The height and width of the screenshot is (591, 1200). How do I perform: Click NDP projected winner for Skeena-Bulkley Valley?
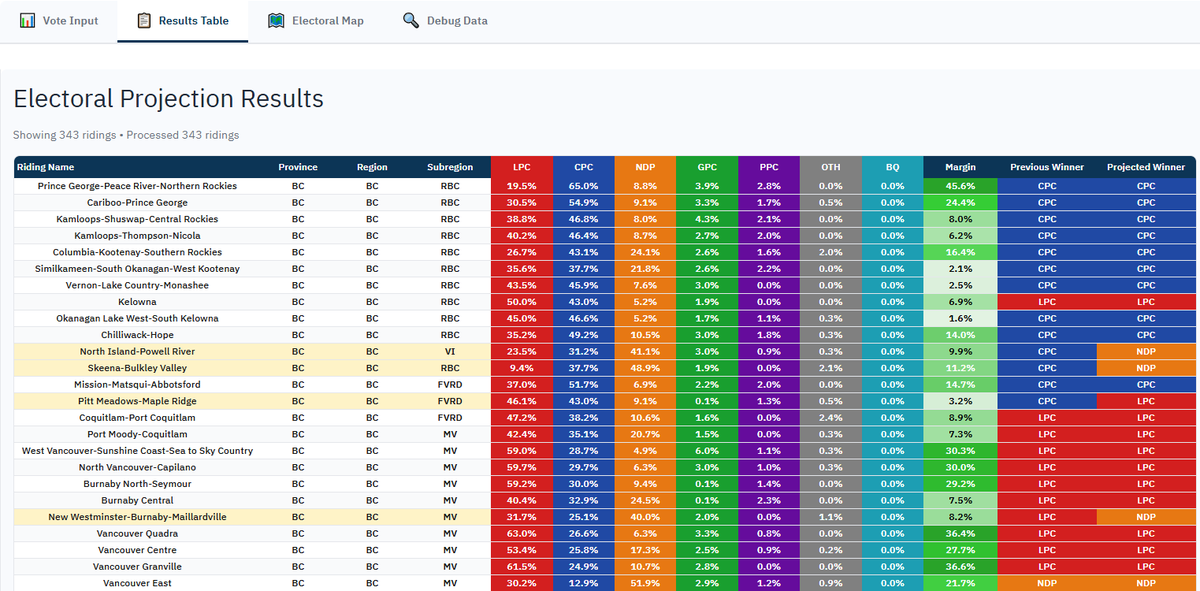(x=1146, y=367)
